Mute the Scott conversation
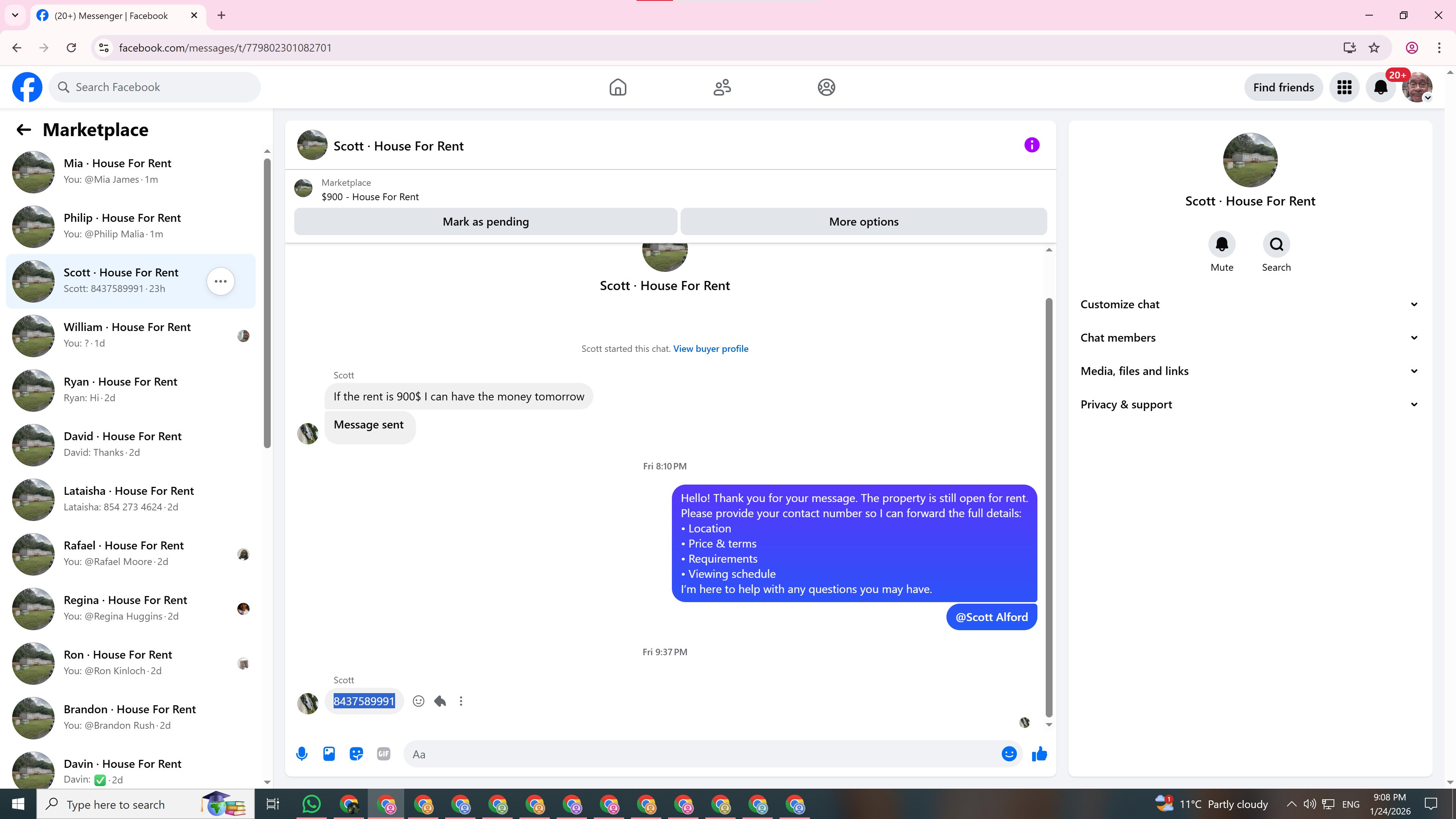 [1221, 244]
